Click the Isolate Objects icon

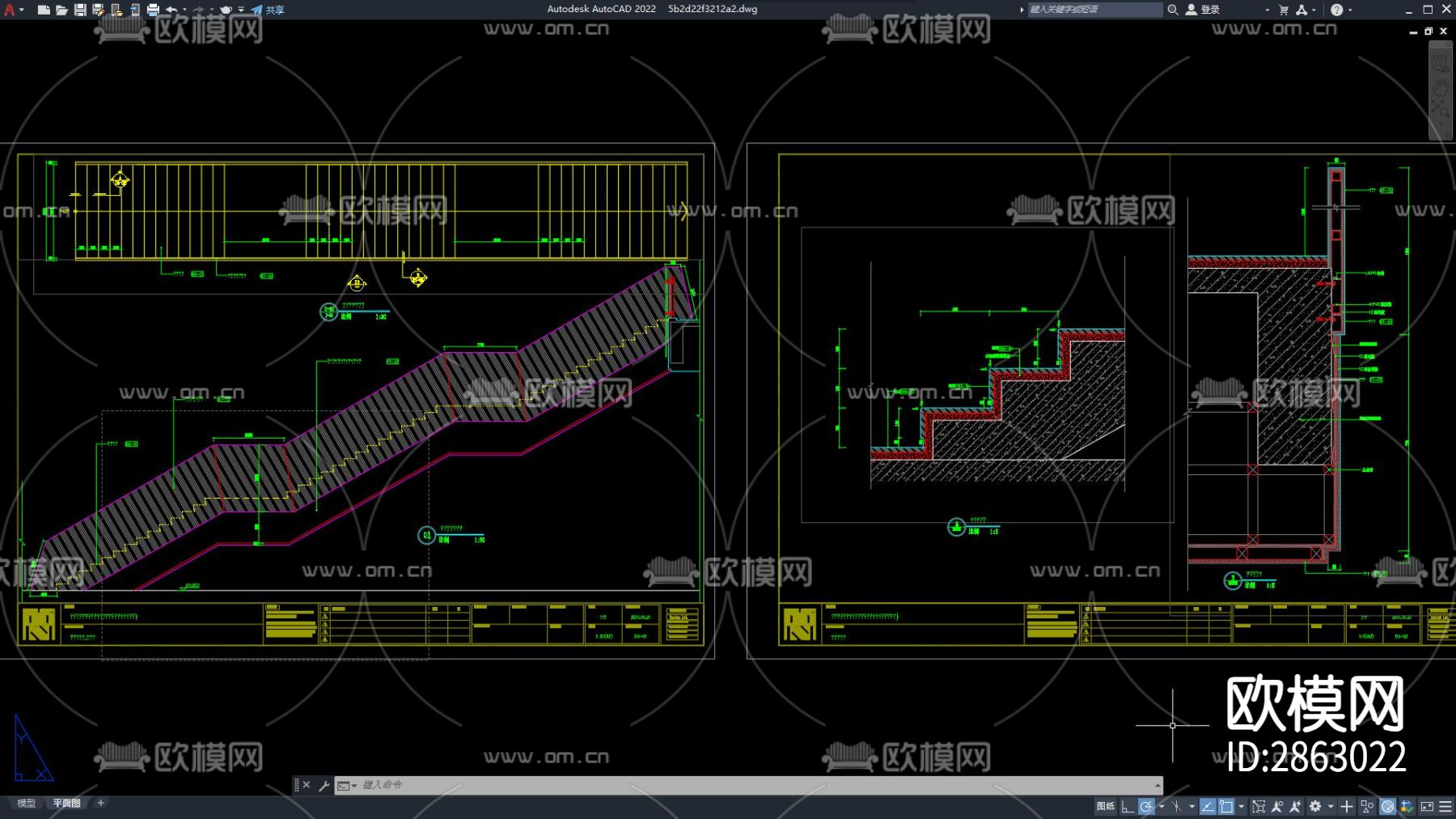click(x=1367, y=806)
